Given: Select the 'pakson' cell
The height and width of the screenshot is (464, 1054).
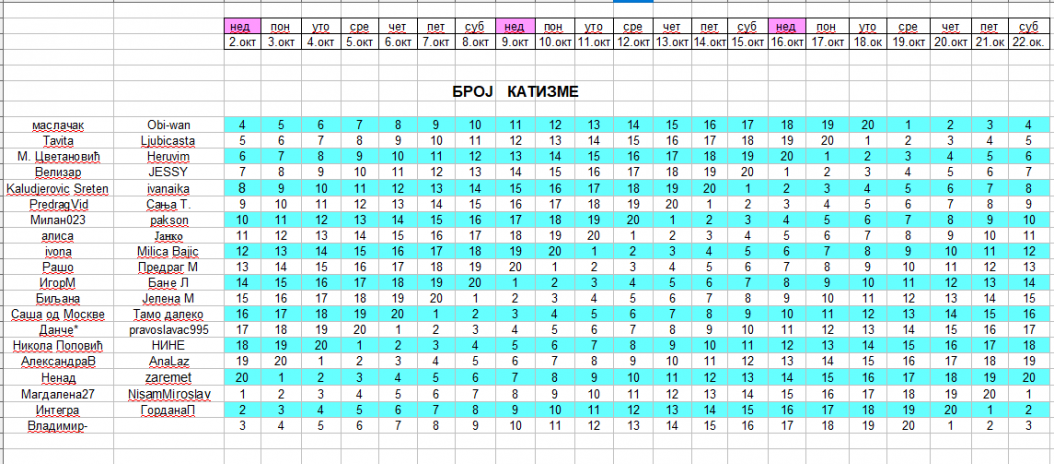Looking at the screenshot, I should click(x=169, y=219).
